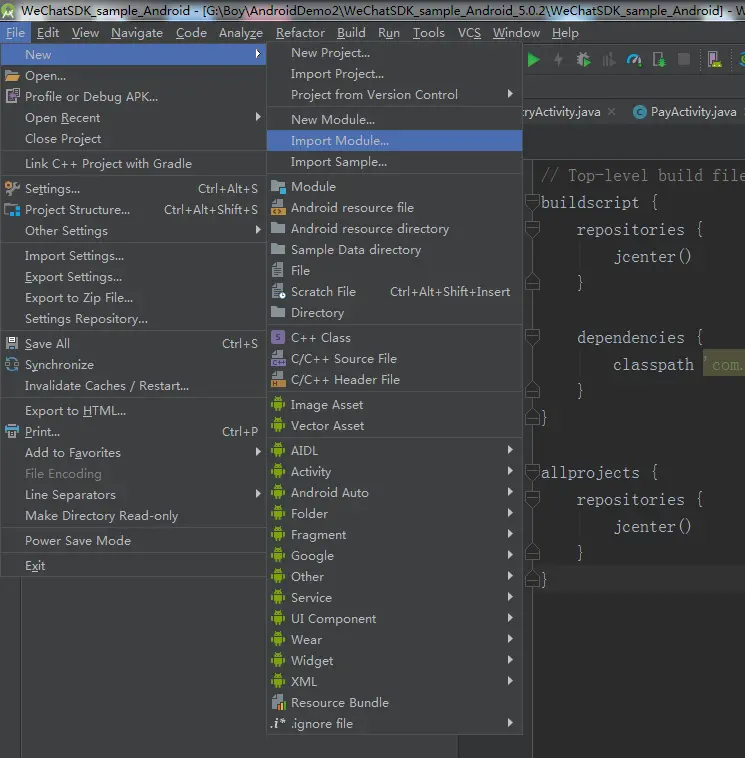
Task: Select Sample Data directory entry
Action: tap(394, 249)
